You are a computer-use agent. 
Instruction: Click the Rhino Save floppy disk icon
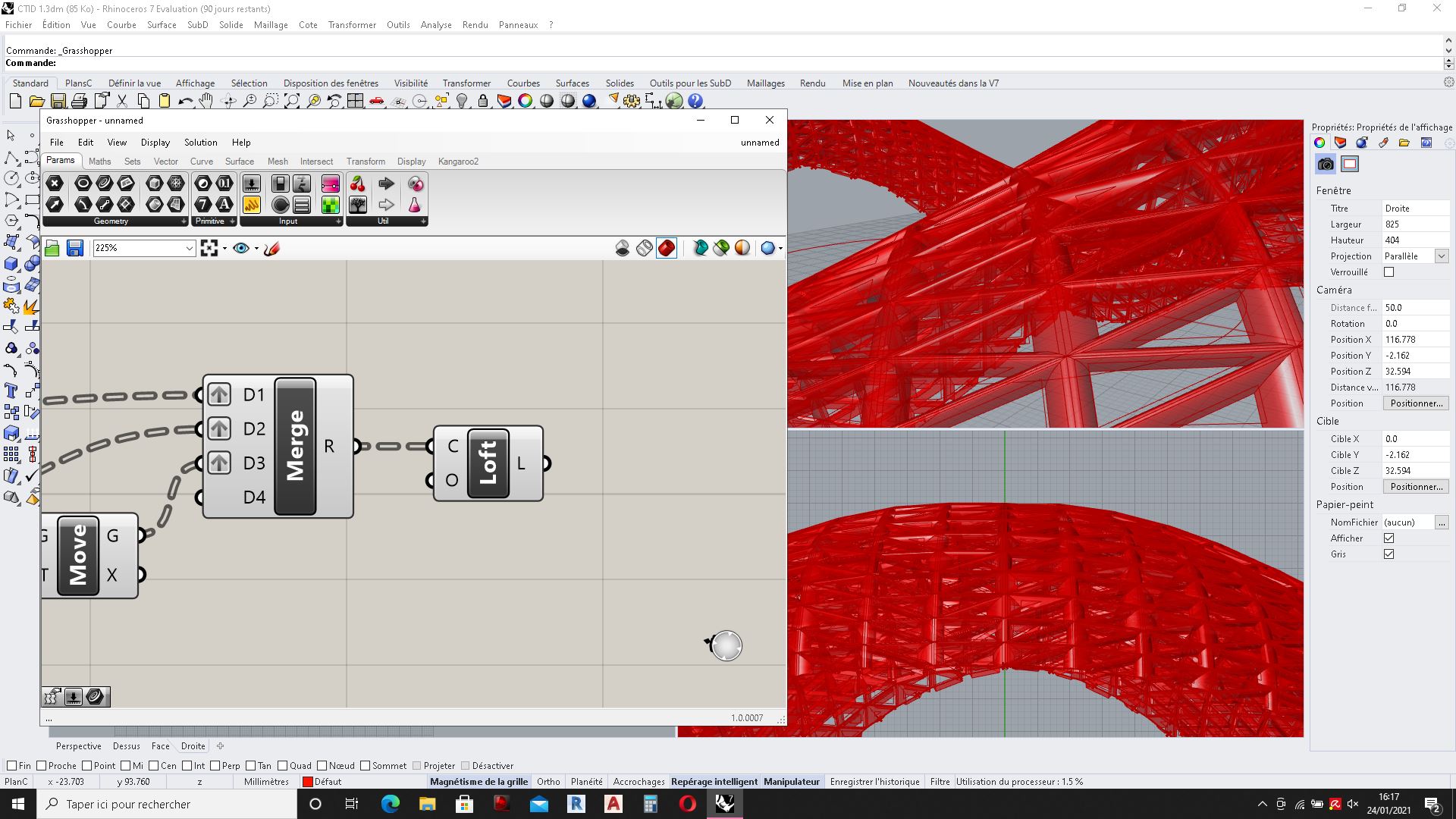pyautogui.click(x=58, y=101)
